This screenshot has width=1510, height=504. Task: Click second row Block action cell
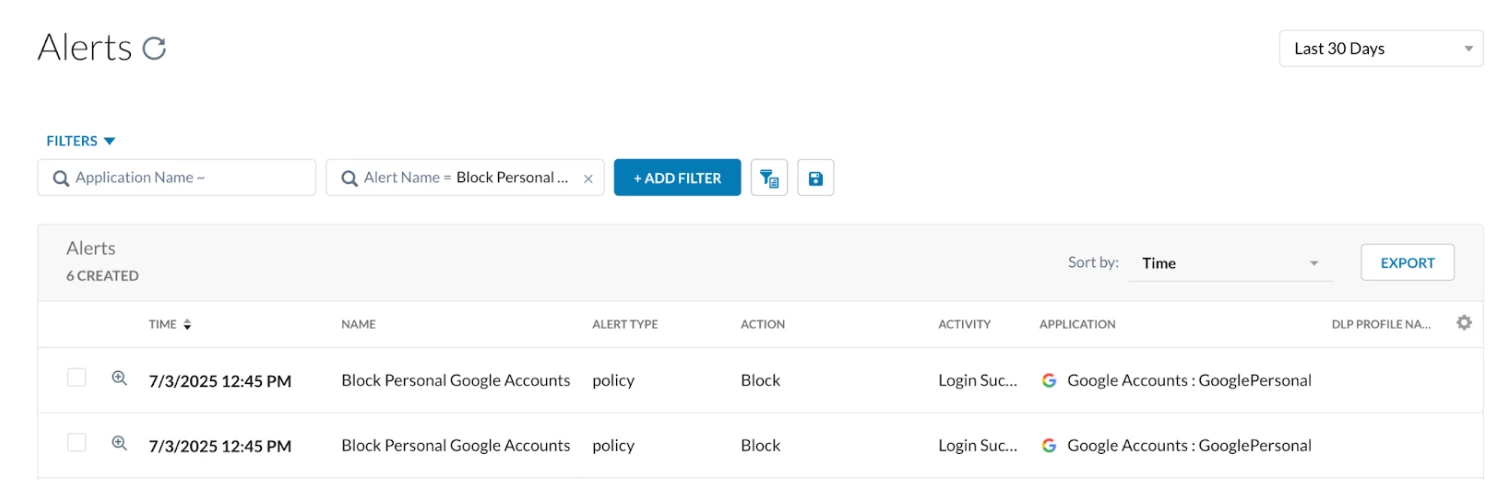click(x=761, y=445)
